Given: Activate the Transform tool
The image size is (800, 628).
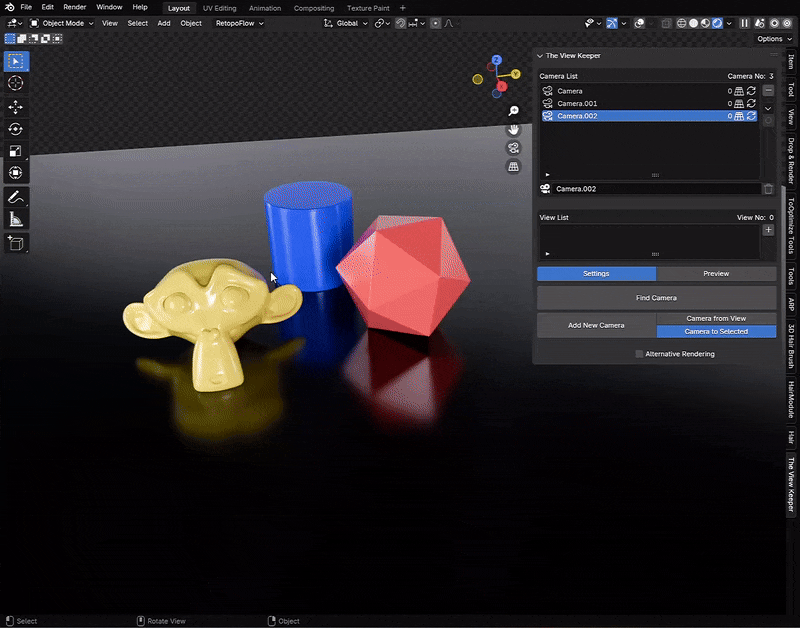Looking at the screenshot, I should pos(16,173).
